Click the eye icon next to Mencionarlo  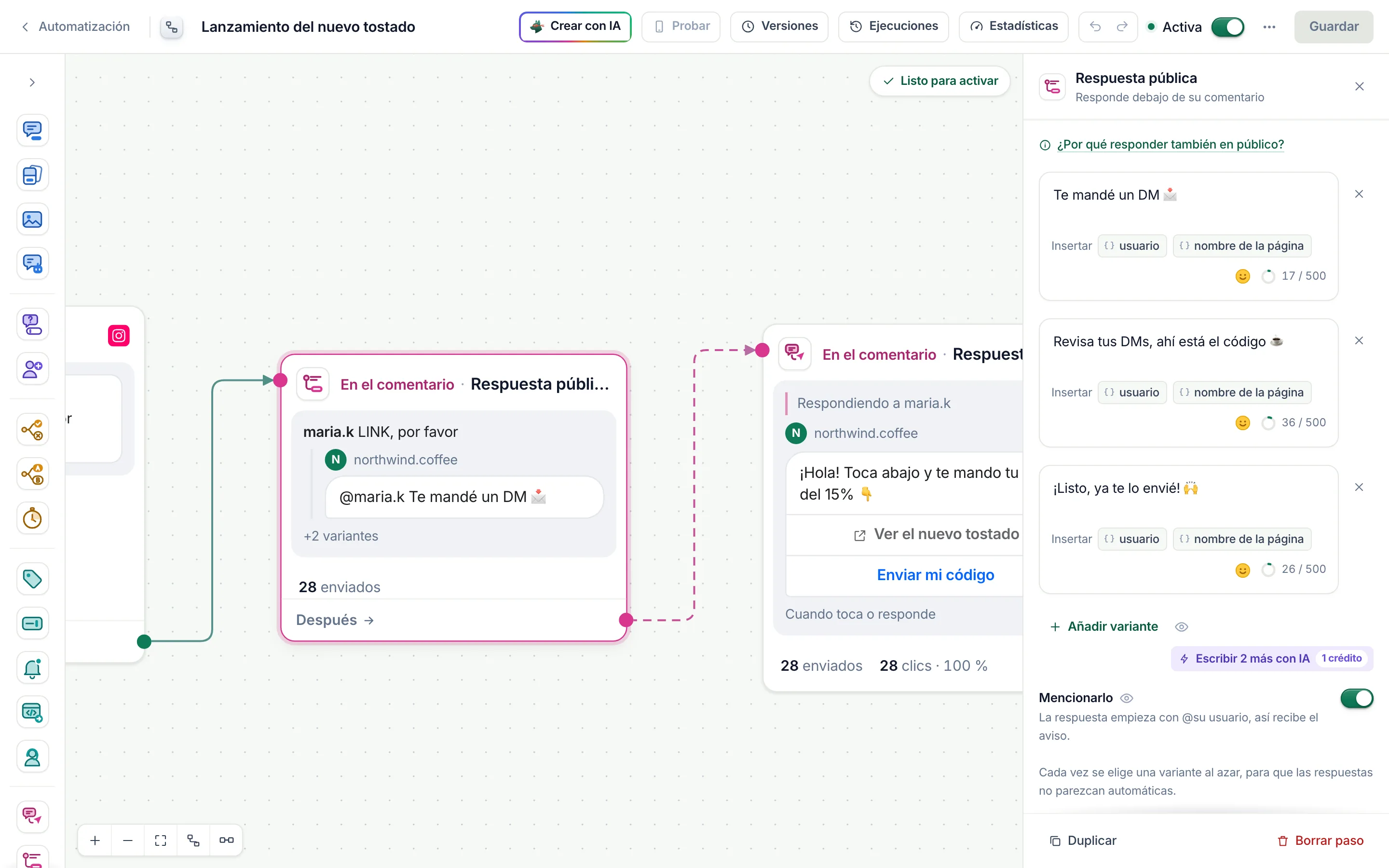tap(1127, 698)
